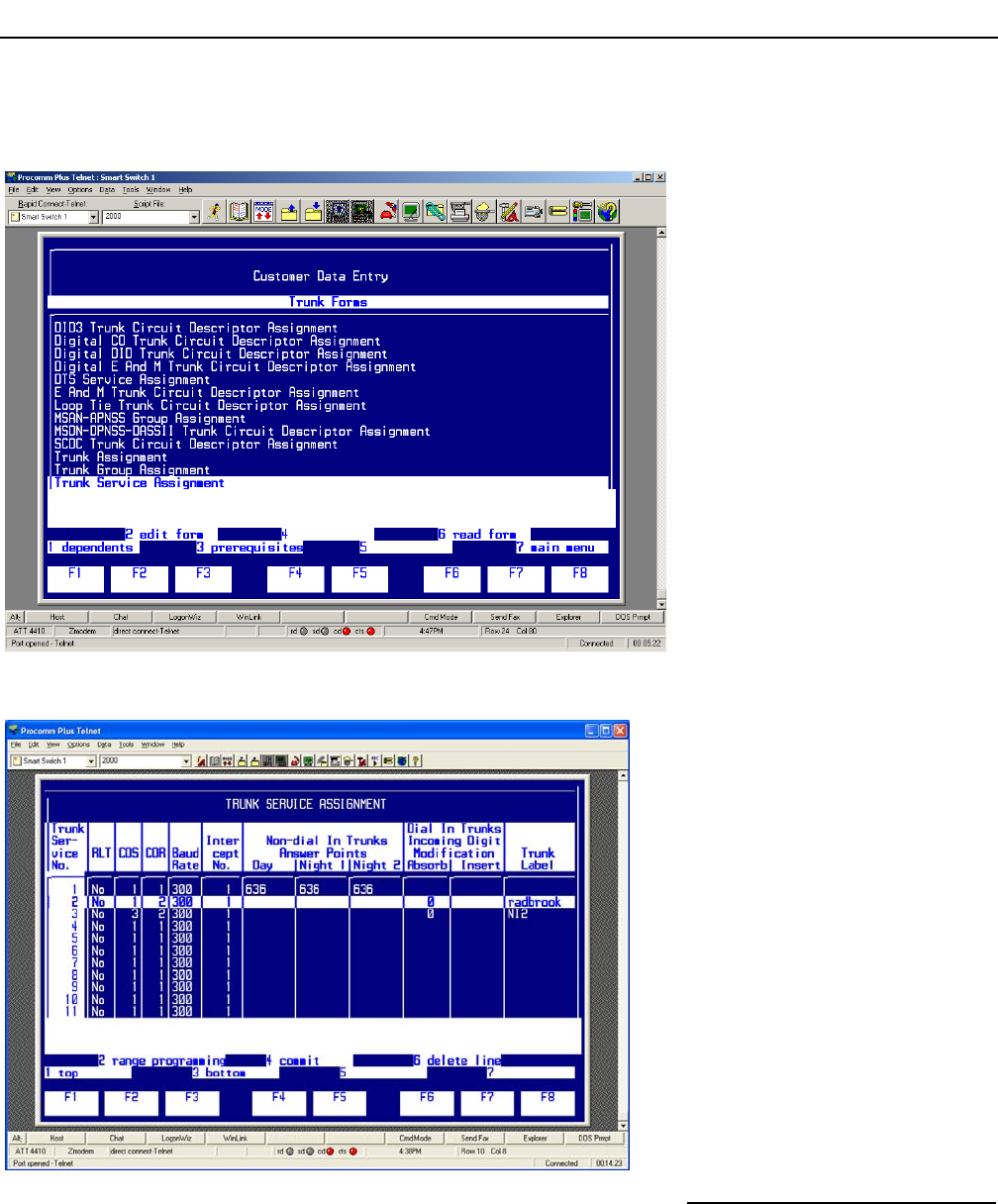Click the F2 key button in Trunk Forms screen
This screenshot has width=998, height=1204.
(x=139, y=579)
